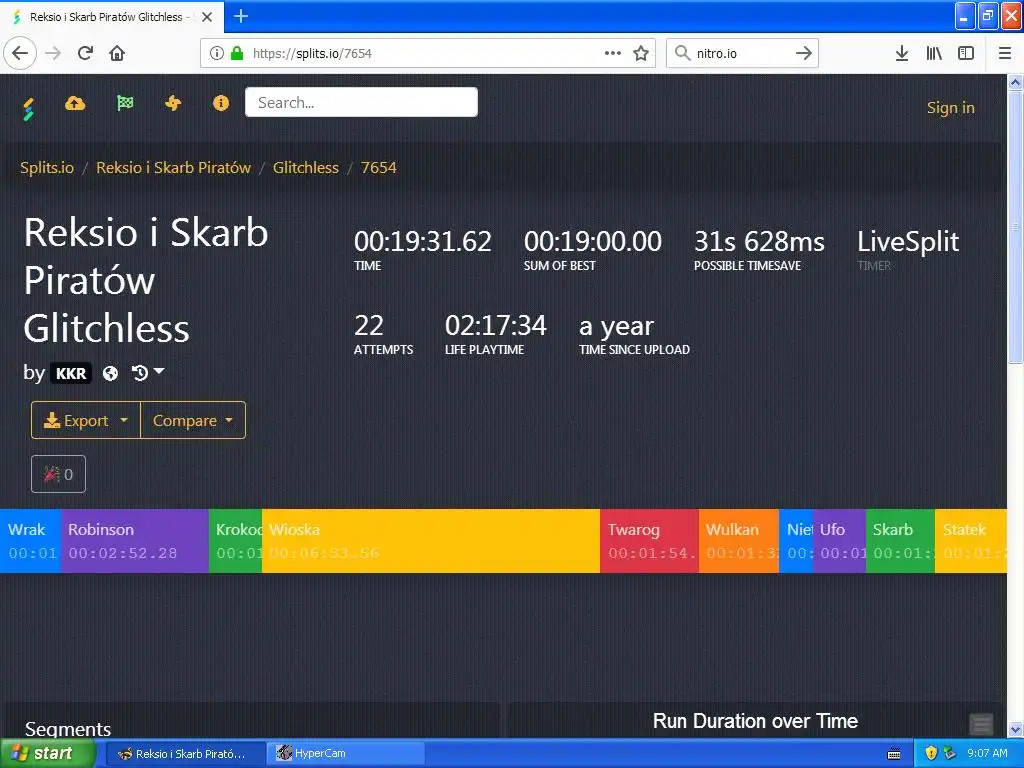Click the 00:19:31.62 run time
The height and width of the screenshot is (768, 1024).
[423, 241]
